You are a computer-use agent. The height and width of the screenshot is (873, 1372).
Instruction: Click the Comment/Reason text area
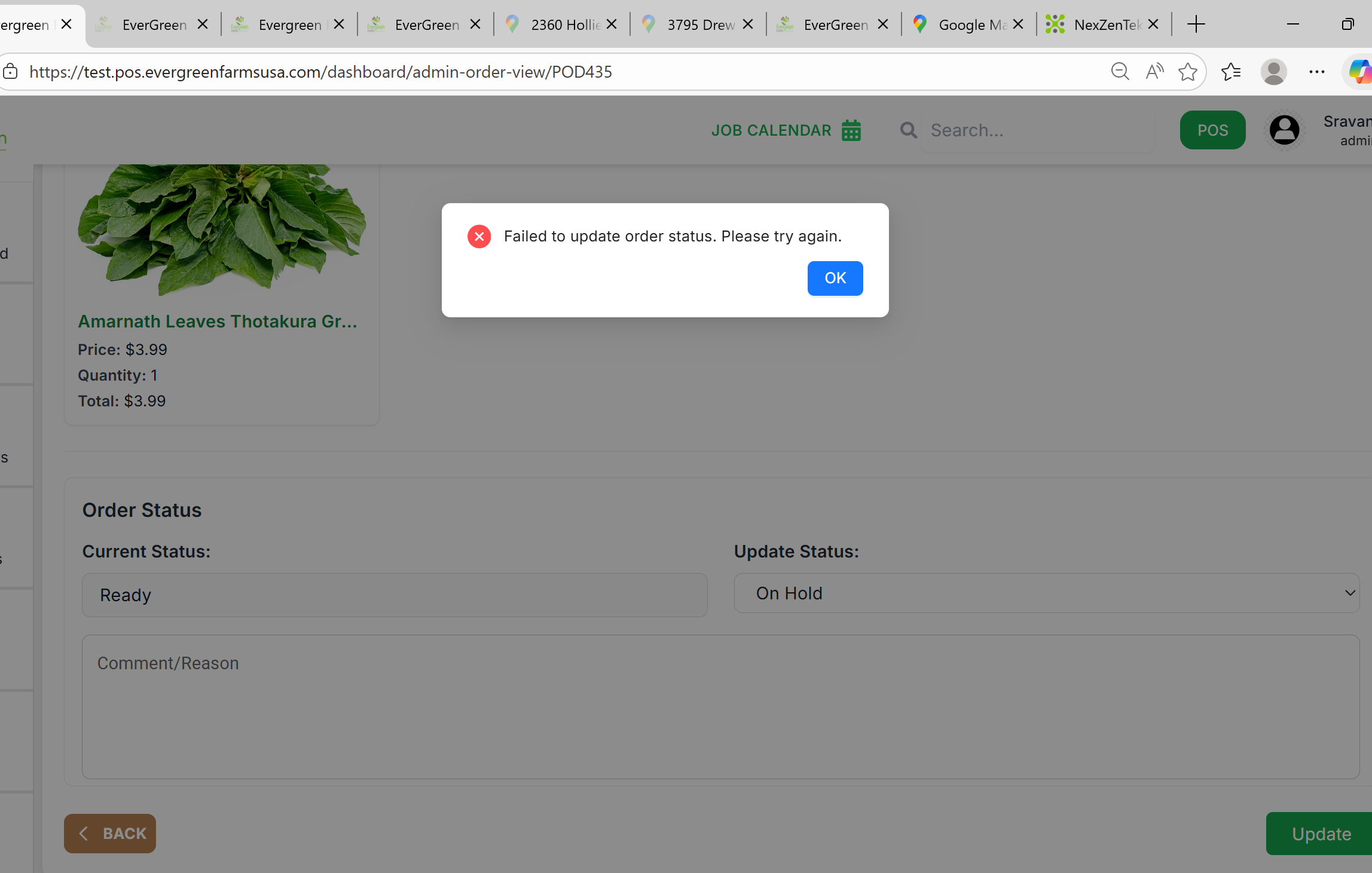(720, 706)
